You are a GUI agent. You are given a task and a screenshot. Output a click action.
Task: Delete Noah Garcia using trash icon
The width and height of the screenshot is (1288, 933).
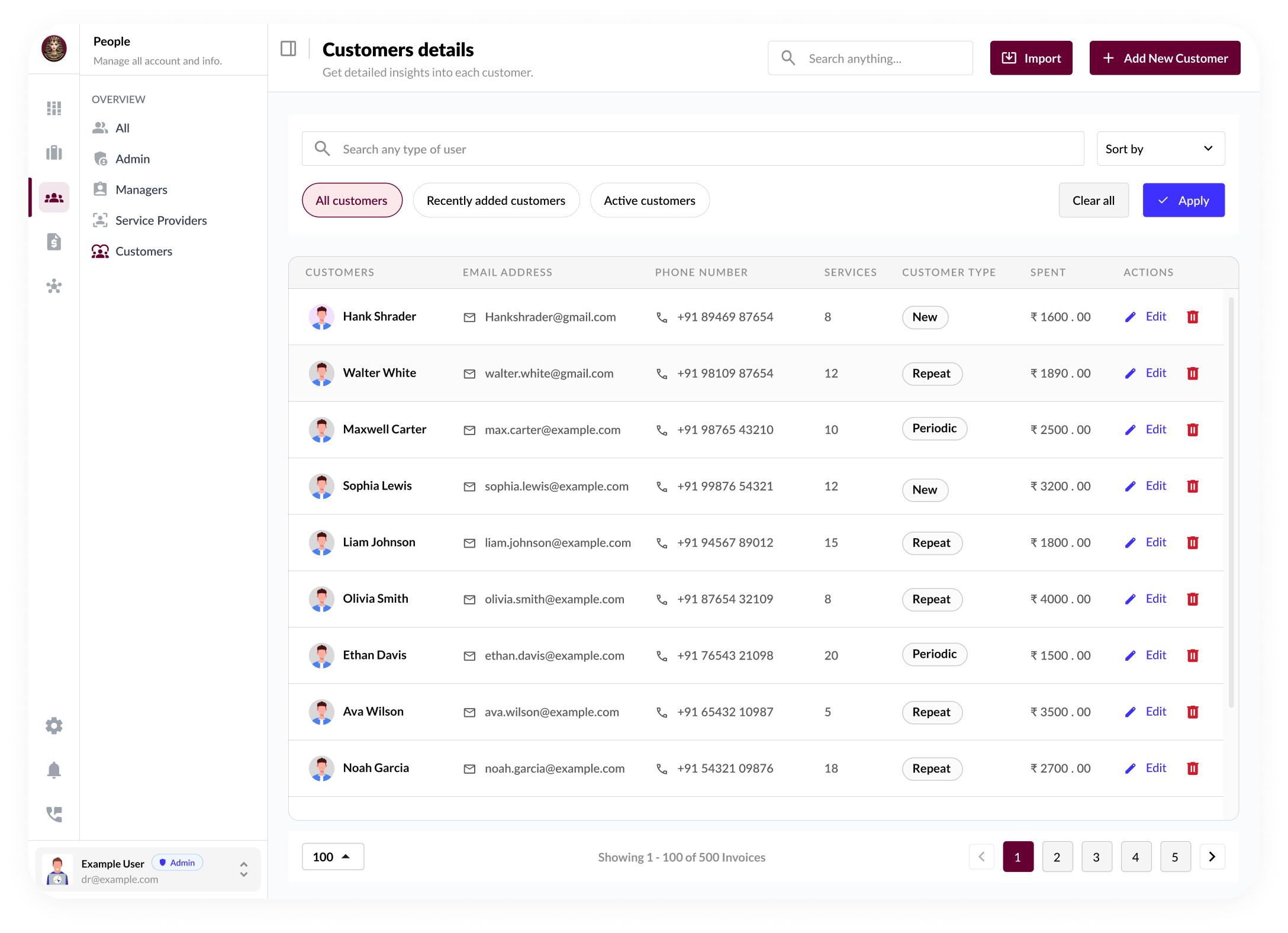pyautogui.click(x=1193, y=768)
